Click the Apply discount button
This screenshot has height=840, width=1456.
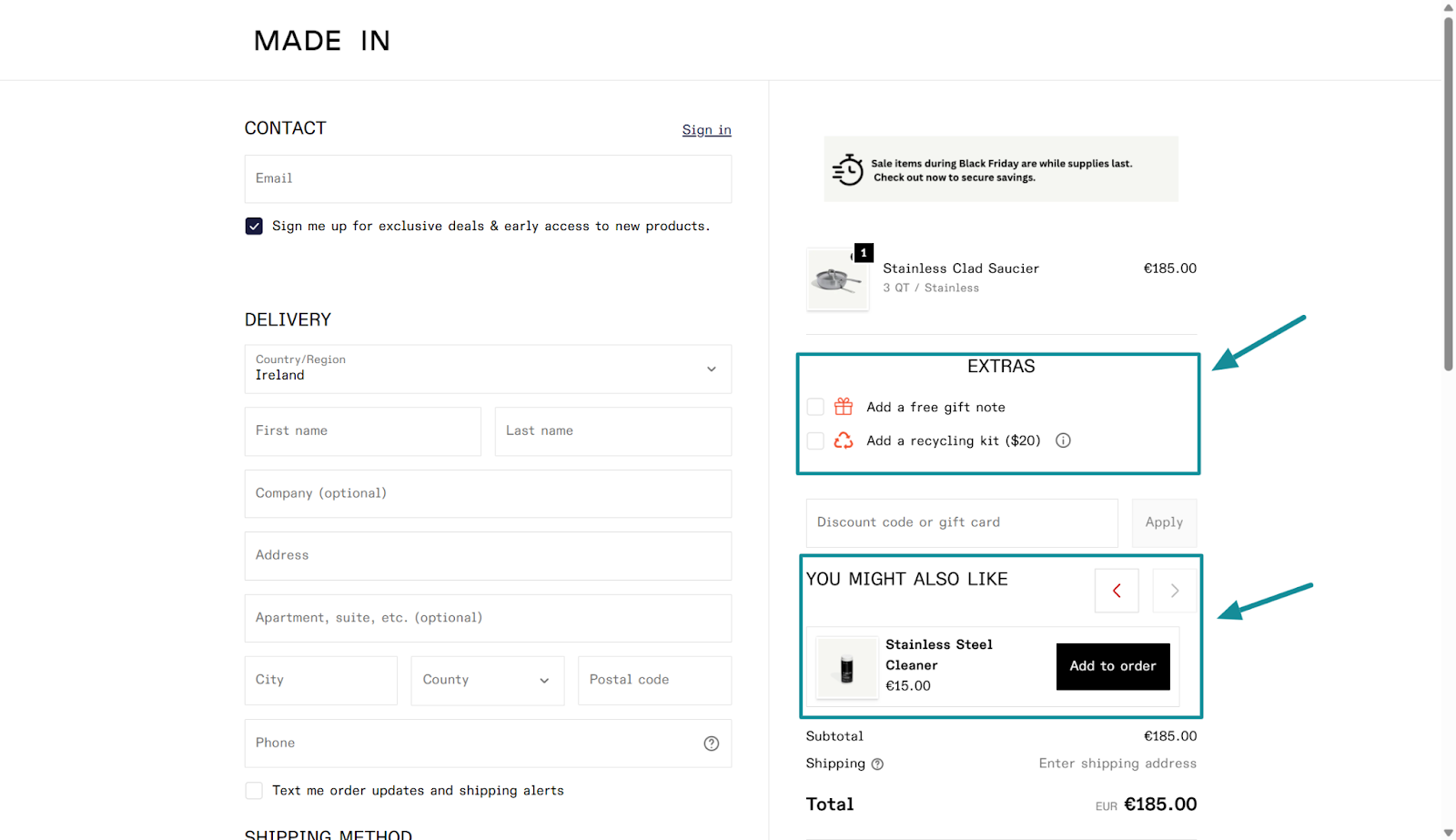pos(1164,522)
